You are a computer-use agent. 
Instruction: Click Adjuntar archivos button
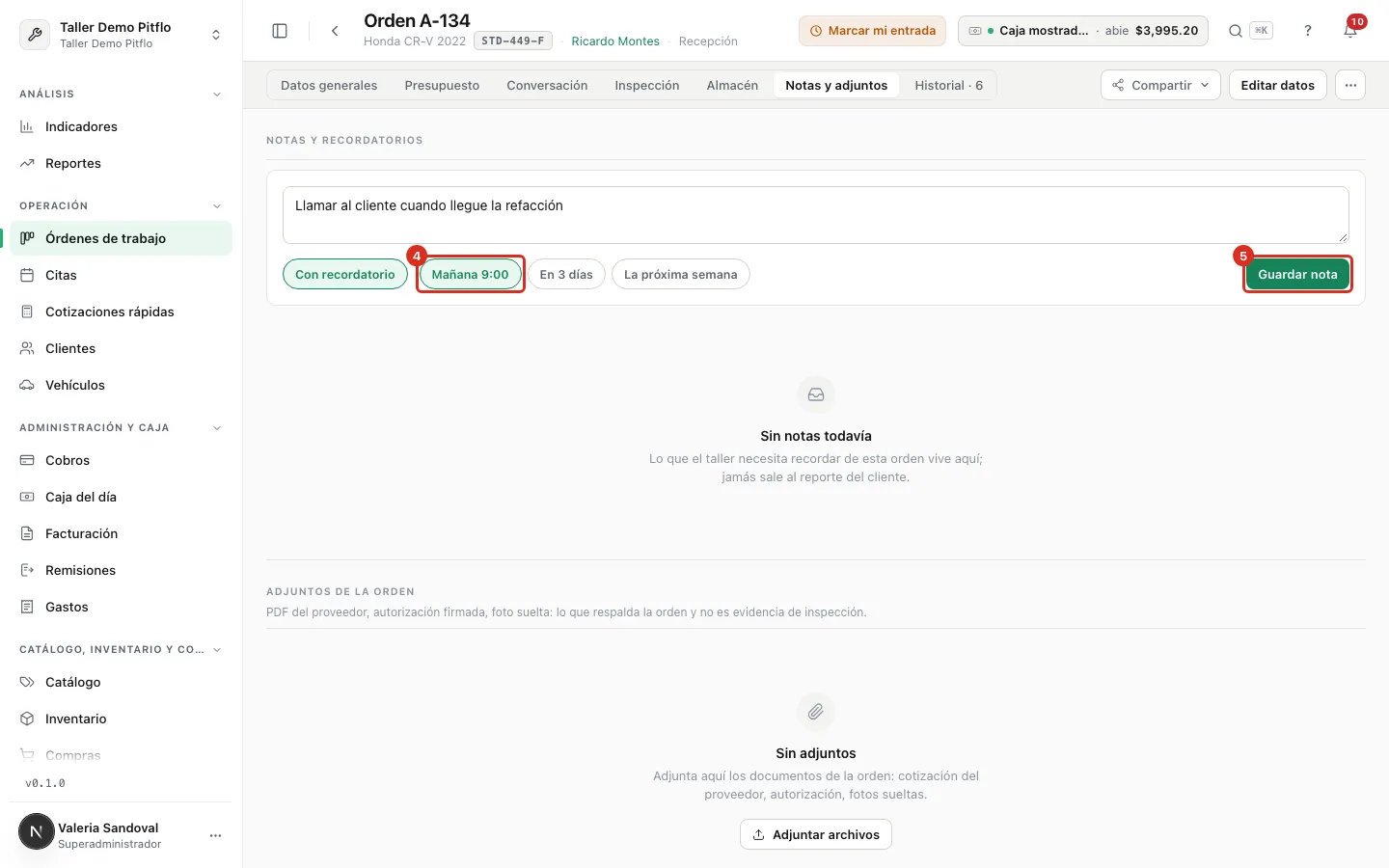point(816,834)
